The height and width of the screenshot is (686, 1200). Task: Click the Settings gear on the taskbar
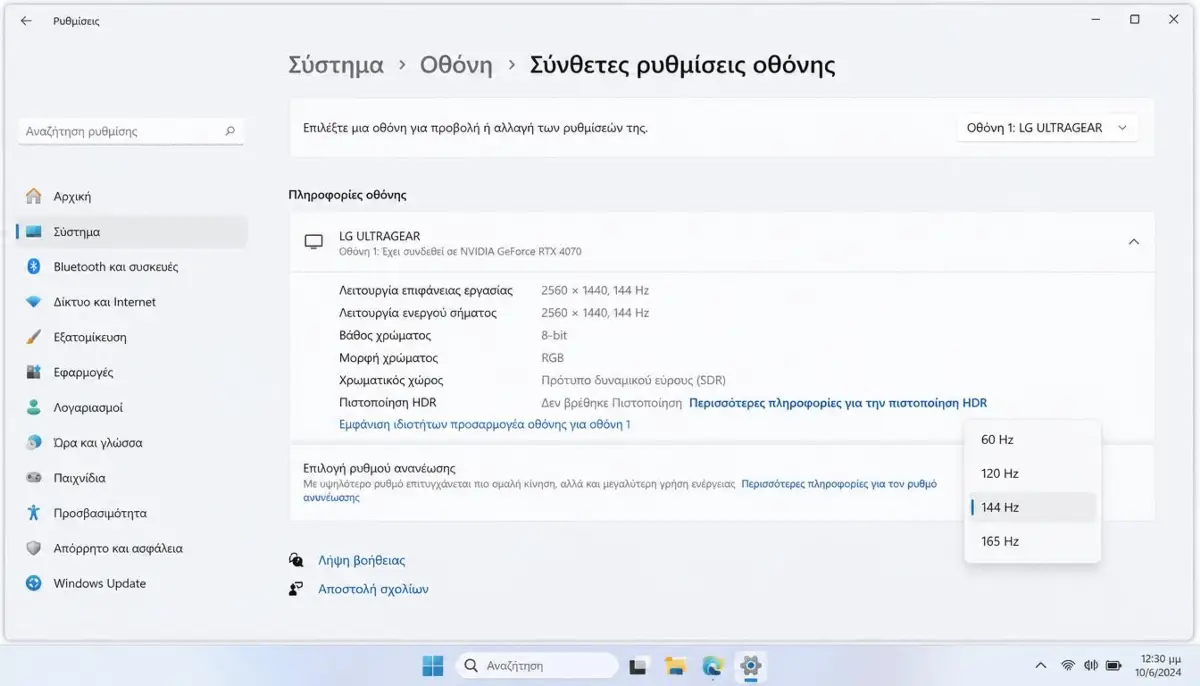click(749, 665)
